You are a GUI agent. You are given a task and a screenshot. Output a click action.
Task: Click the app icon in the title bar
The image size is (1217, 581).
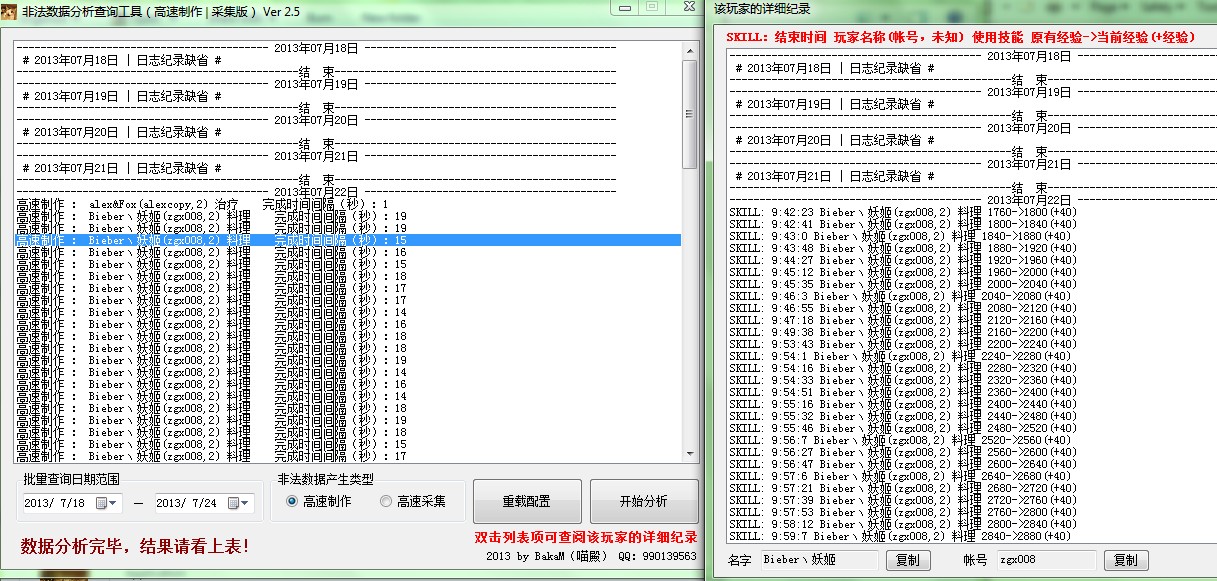click(x=11, y=8)
